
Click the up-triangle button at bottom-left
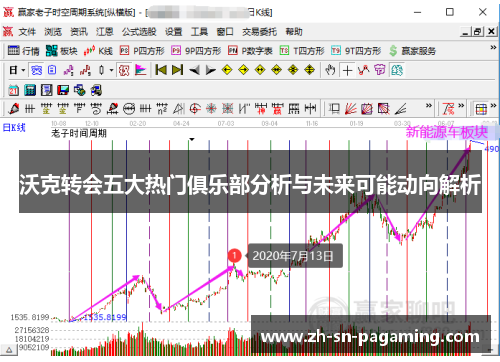click(9, 350)
